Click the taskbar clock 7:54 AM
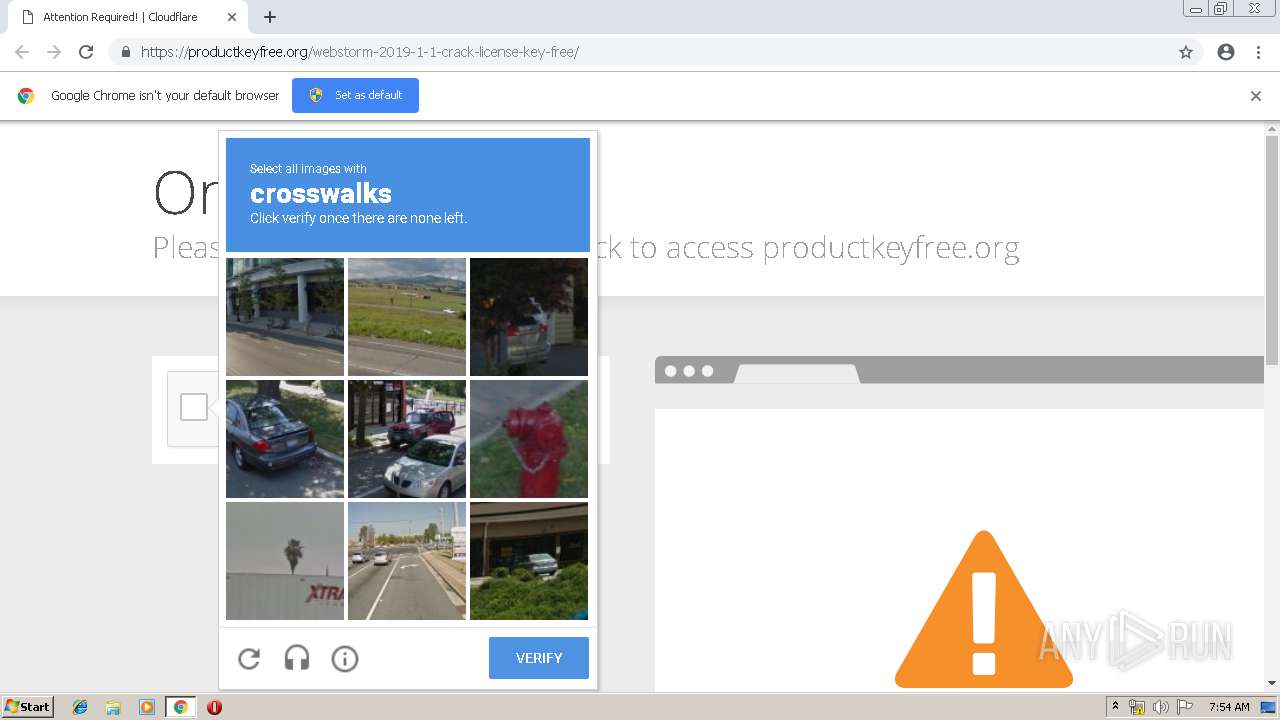This screenshot has height=720, width=1280. point(1229,707)
